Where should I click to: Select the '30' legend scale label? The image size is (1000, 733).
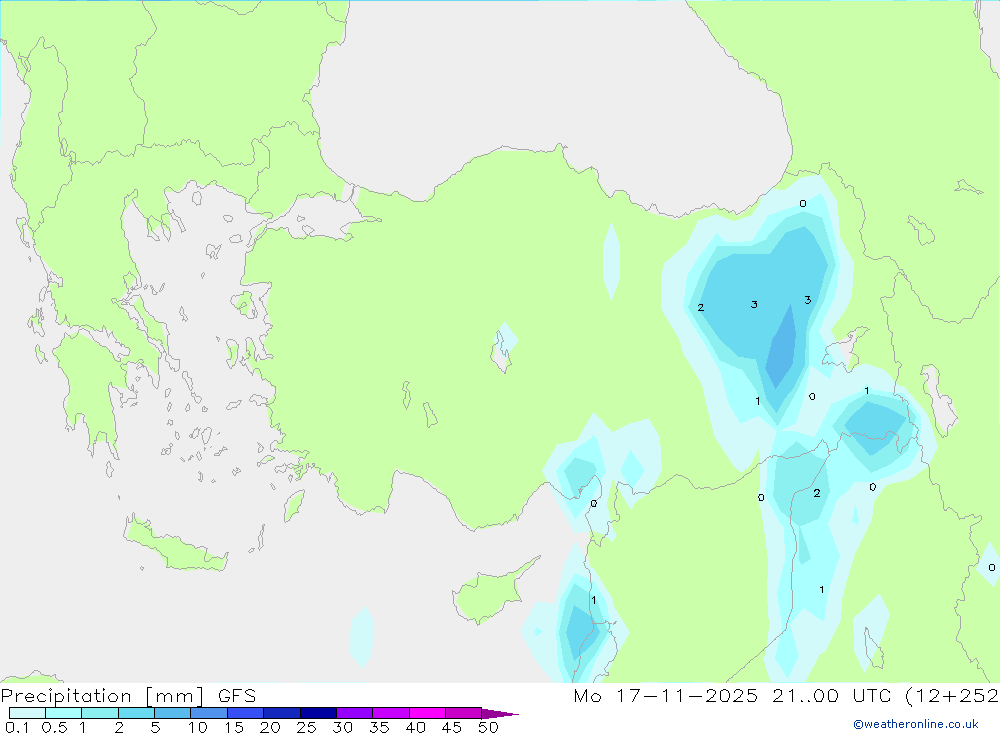click(x=343, y=727)
